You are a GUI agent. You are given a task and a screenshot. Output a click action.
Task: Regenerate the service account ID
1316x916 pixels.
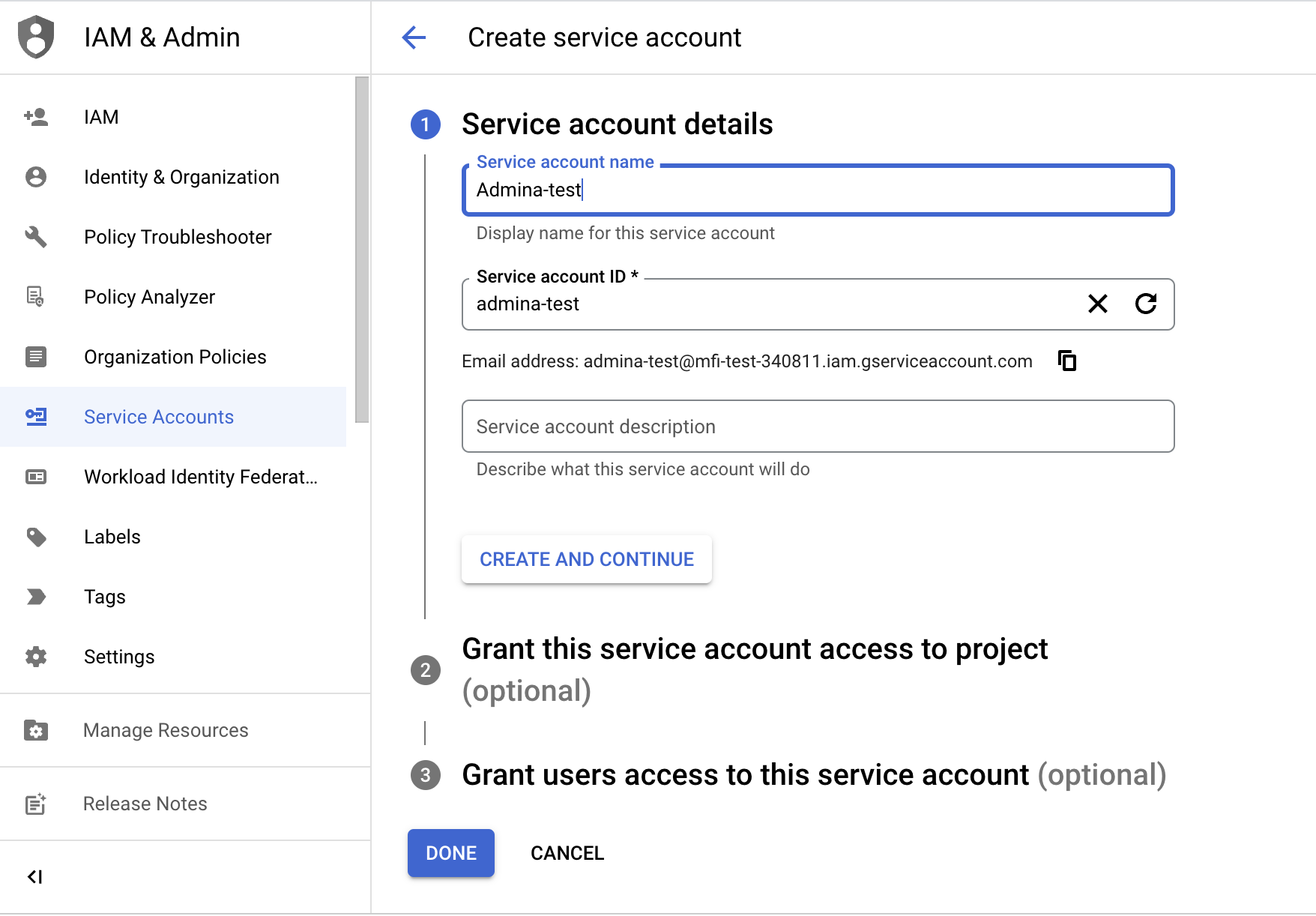click(x=1146, y=304)
